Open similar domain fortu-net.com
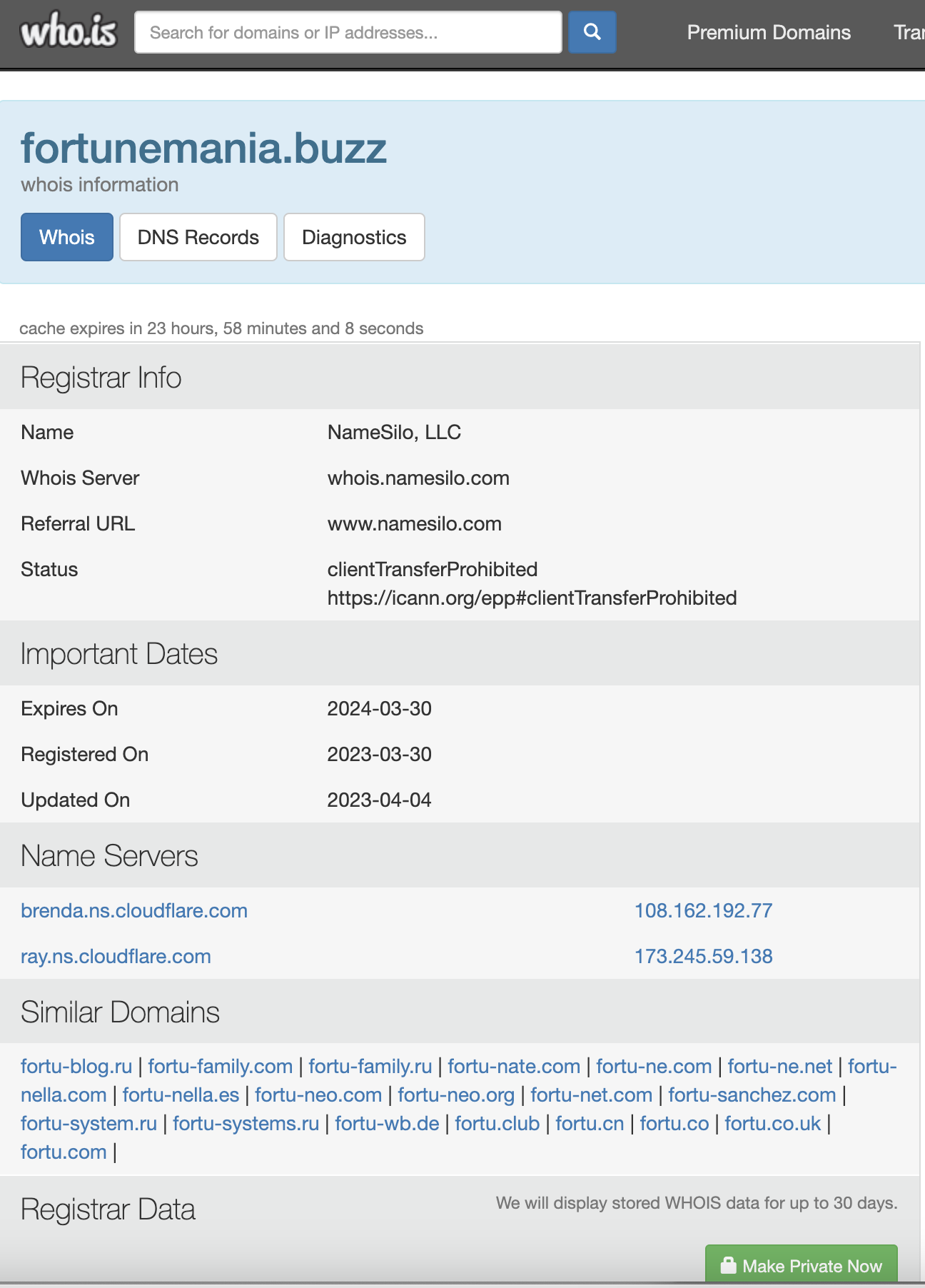The image size is (925, 1288). 592,1095
